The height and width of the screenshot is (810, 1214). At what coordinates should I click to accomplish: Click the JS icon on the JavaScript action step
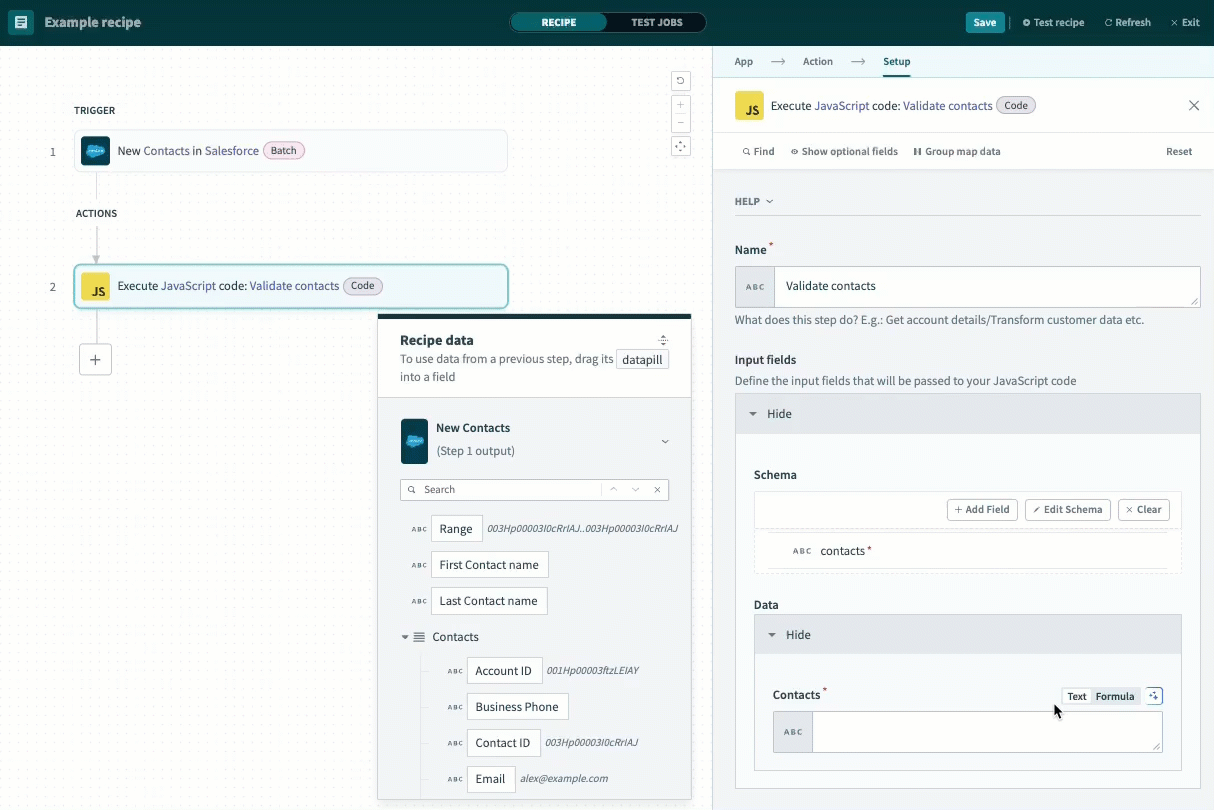tap(97, 287)
